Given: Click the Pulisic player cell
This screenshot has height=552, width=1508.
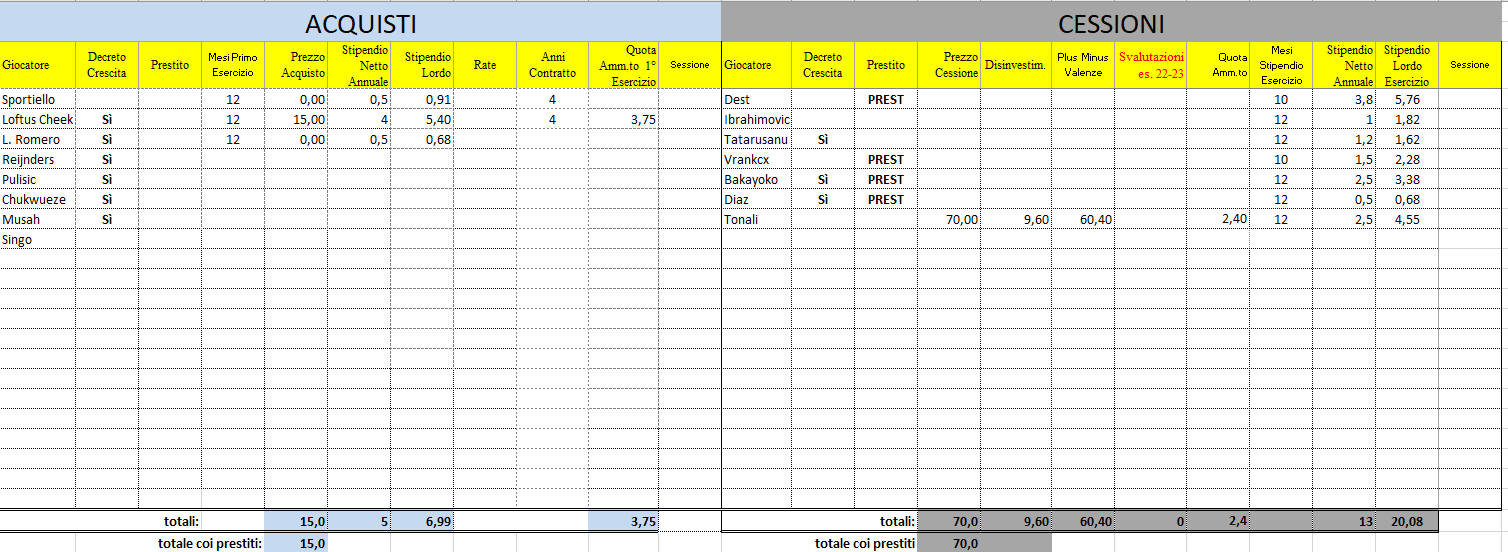Looking at the screenshot, I should [38, 180].
